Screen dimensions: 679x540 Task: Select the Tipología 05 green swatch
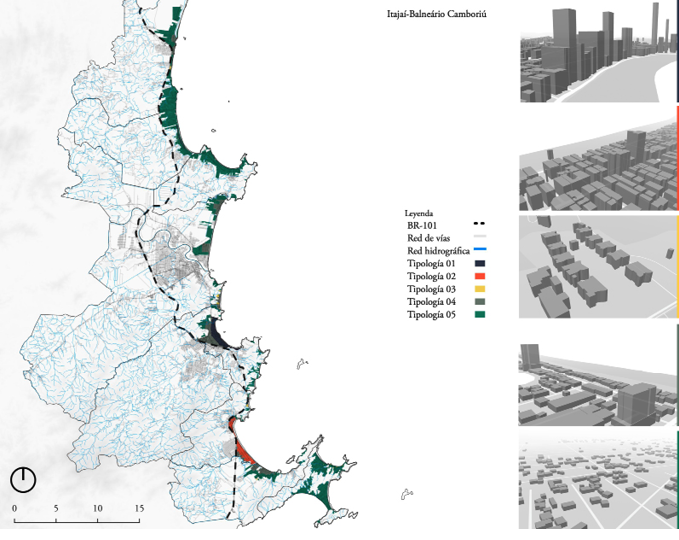[x=479, y=315]
